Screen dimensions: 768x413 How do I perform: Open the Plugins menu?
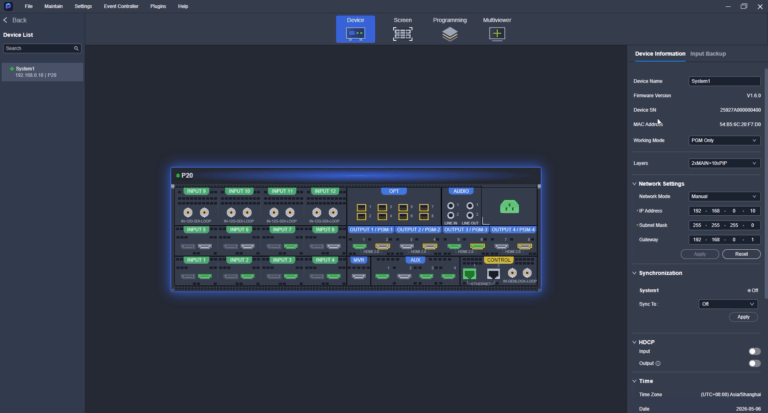158,6
